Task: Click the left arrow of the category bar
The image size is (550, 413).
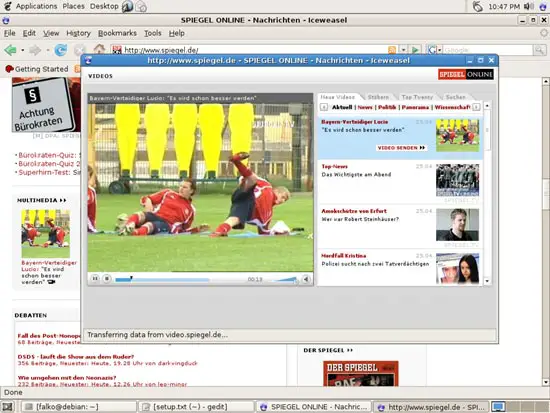Action: point(324,107)
